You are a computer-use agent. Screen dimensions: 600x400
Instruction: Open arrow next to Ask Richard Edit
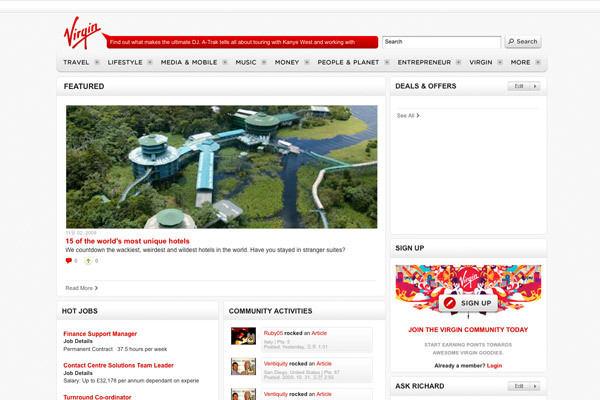[x=535, y=386]
